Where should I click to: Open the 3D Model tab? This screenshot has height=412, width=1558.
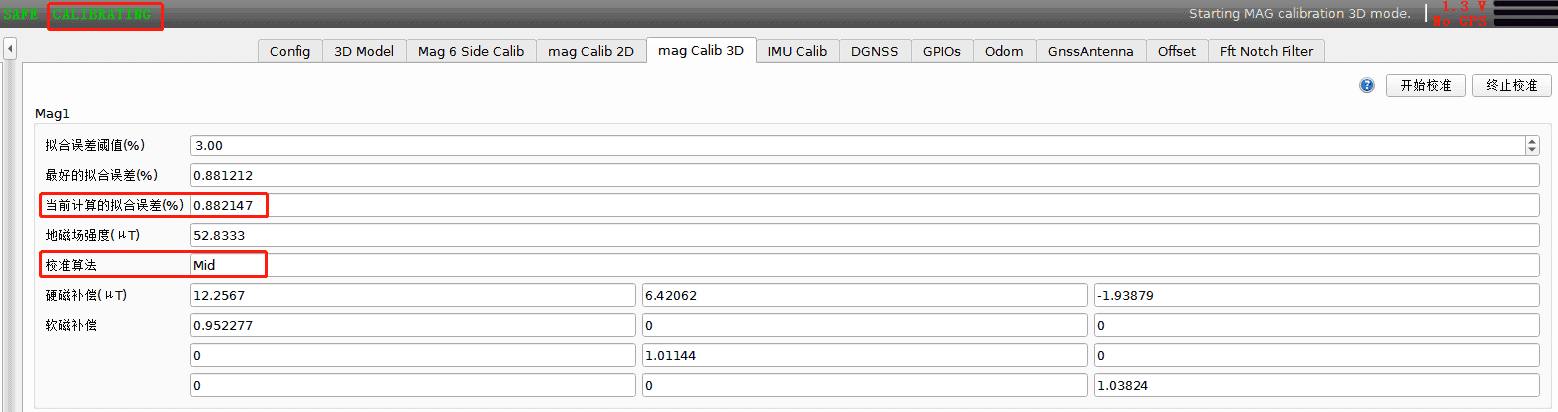[364, 51]
